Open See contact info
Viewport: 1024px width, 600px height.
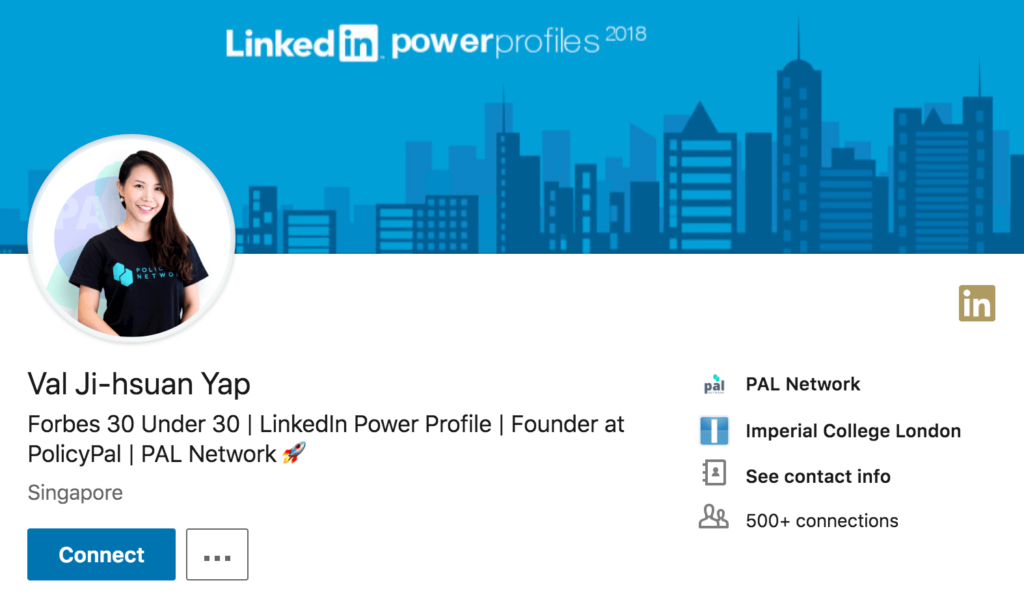pyautogui.click(x=818, y=476)
